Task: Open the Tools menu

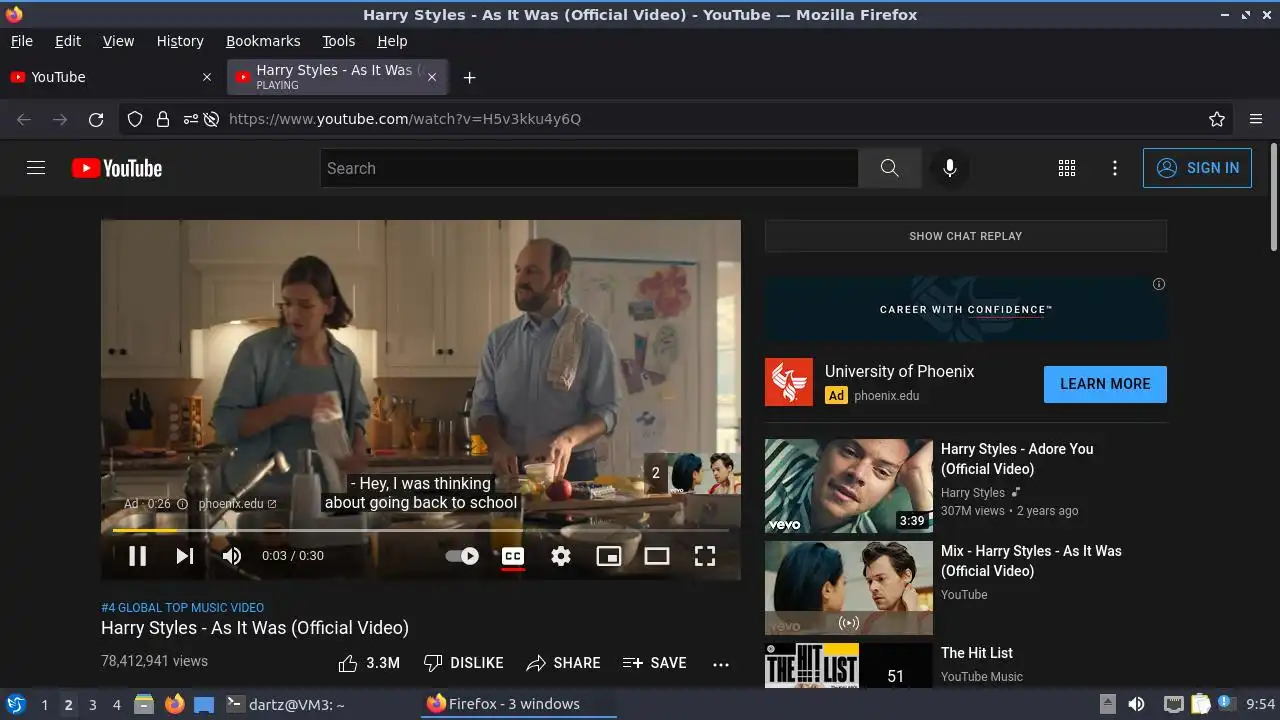Action: [x=338, y=41]
